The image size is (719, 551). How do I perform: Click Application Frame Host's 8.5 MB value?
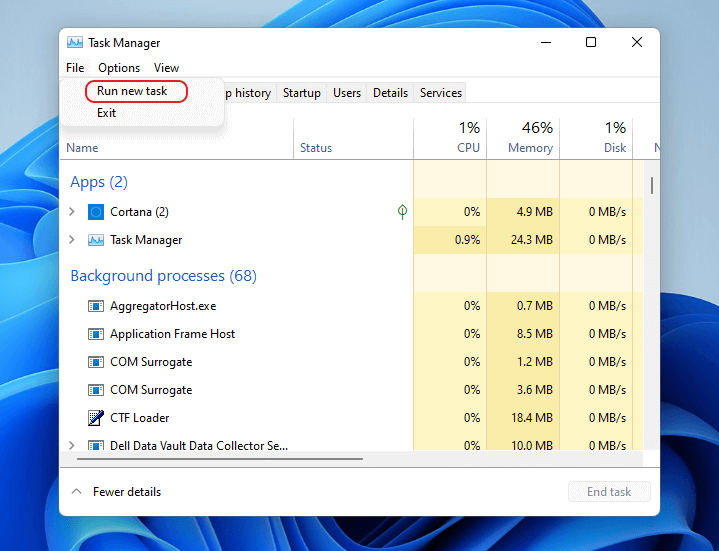coord(535,334)
